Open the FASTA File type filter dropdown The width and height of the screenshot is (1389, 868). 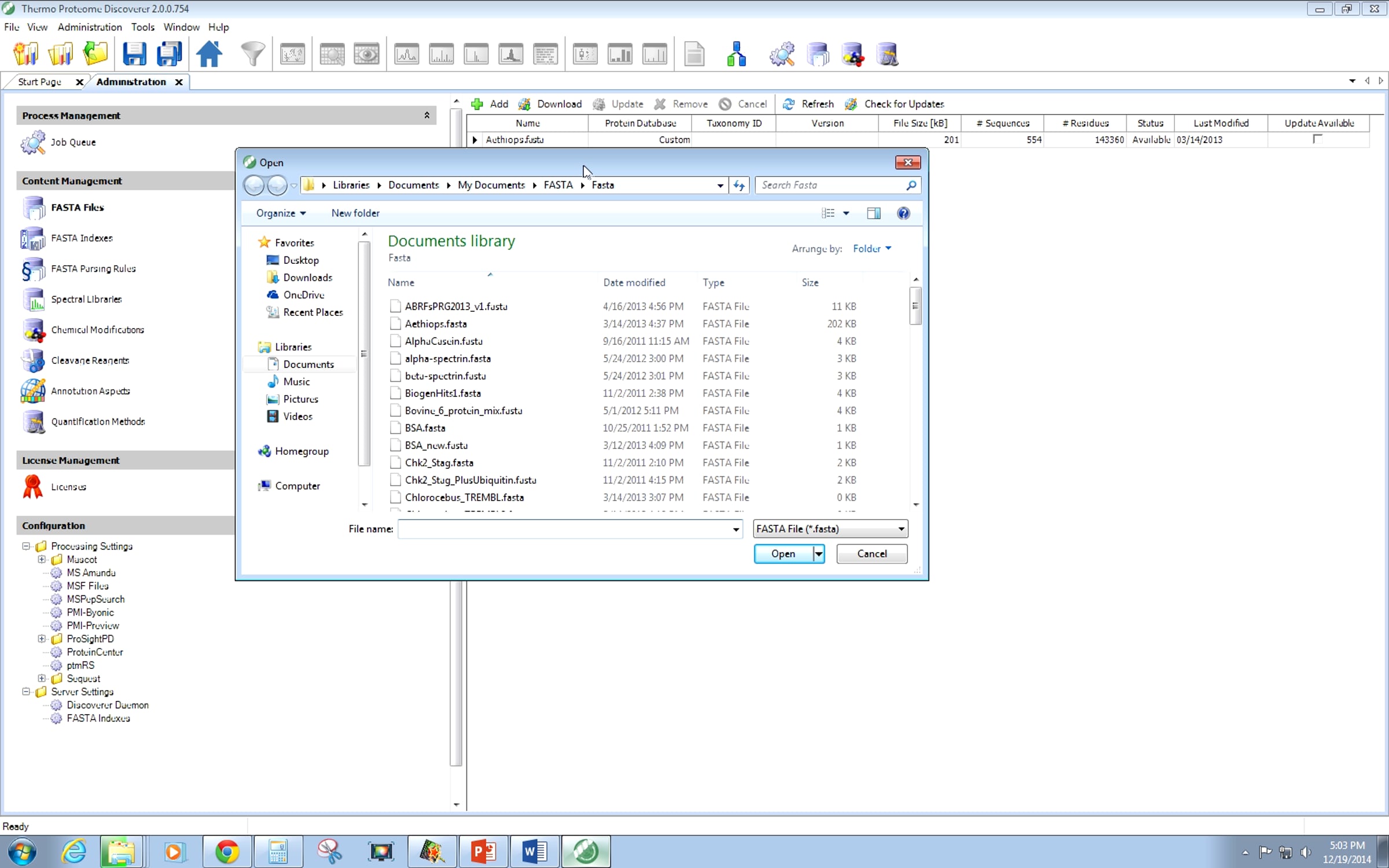831,529
